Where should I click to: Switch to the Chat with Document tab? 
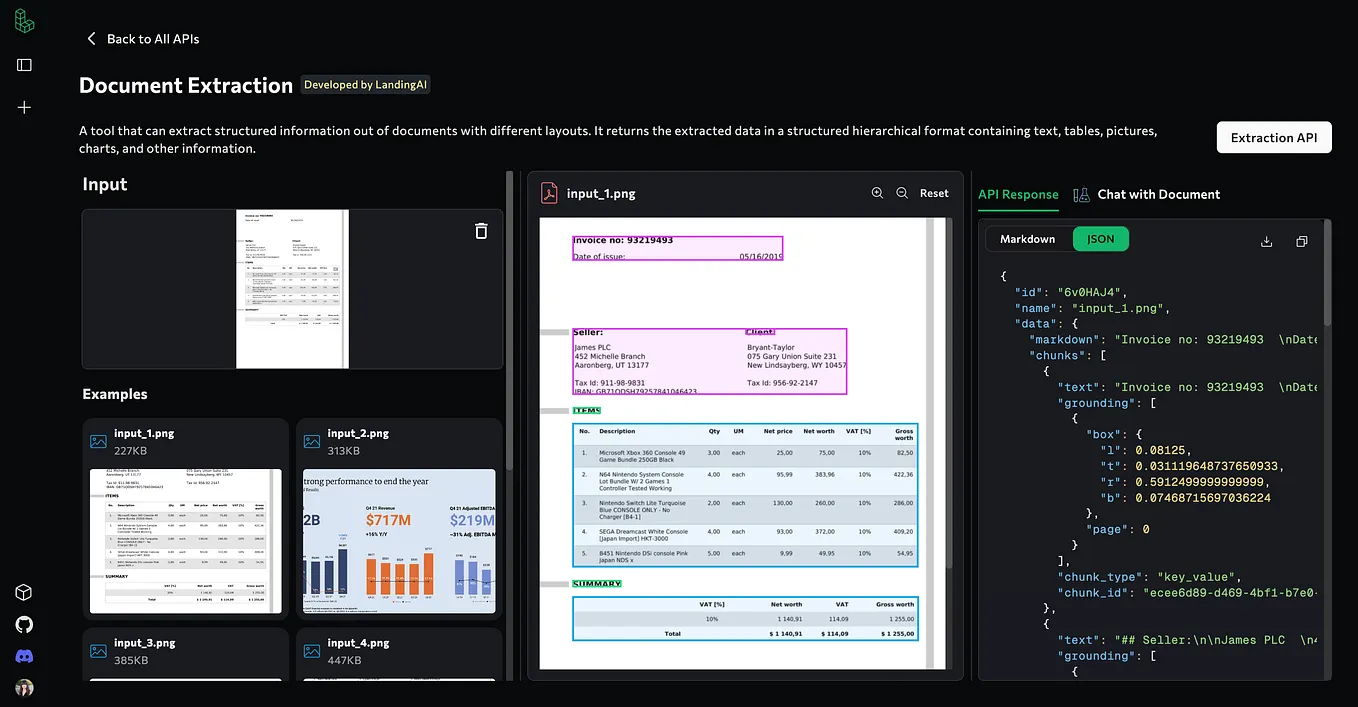(x=1146, y=194)
